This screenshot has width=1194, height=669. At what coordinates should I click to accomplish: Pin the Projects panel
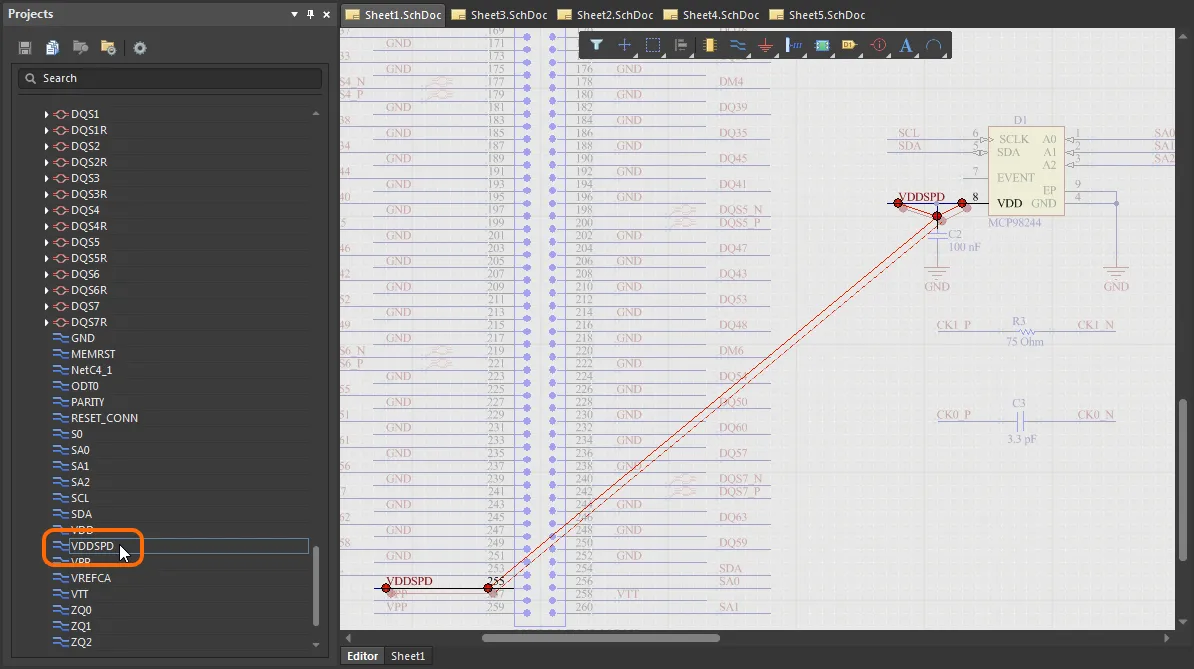point(310,14)
